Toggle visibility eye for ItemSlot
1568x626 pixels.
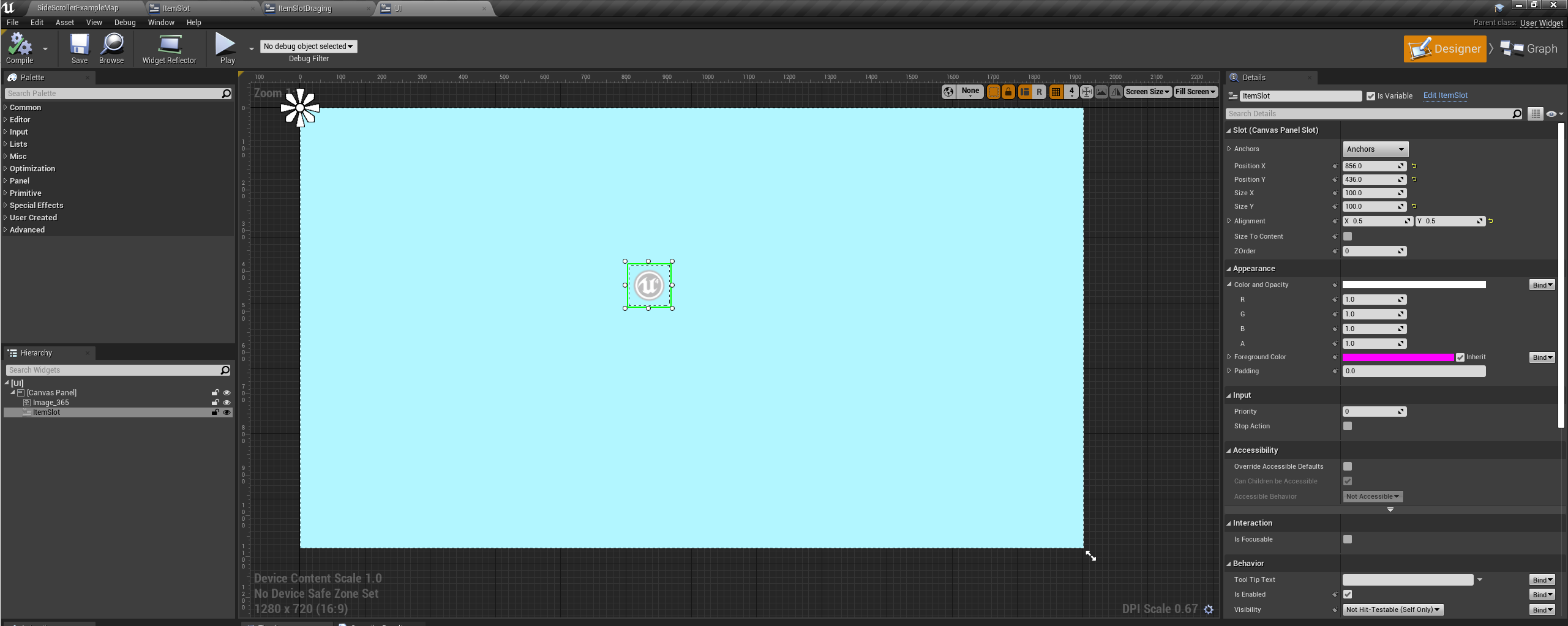point(227,412)
